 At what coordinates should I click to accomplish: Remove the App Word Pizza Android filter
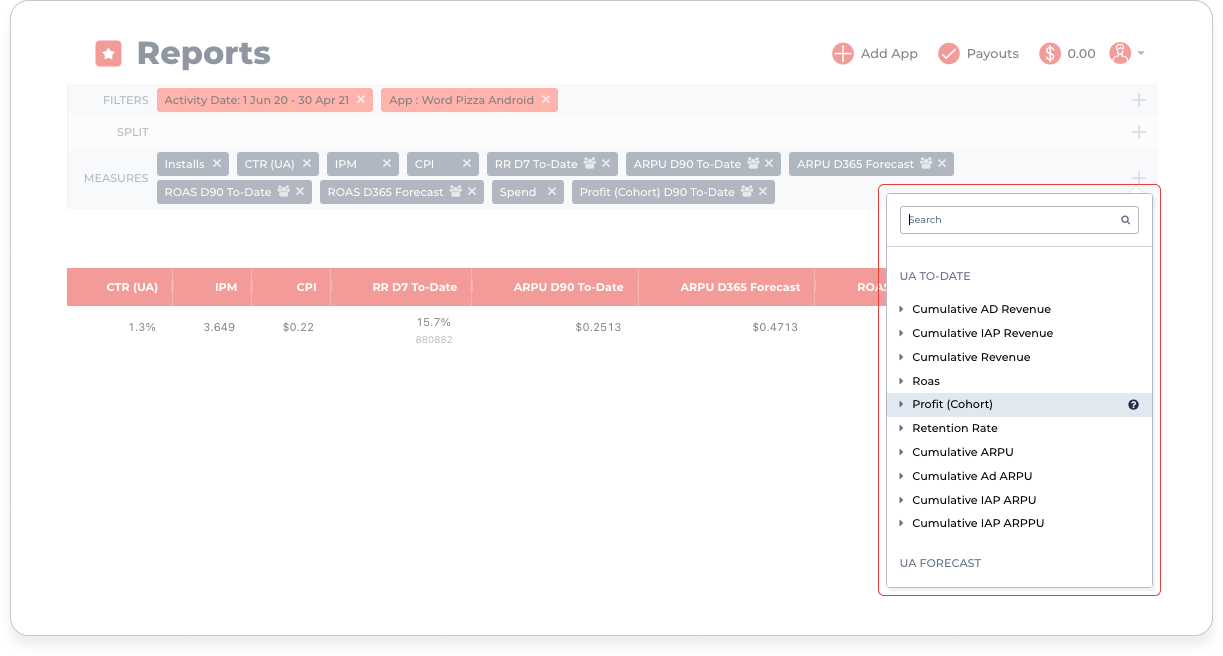click(546, 100)
